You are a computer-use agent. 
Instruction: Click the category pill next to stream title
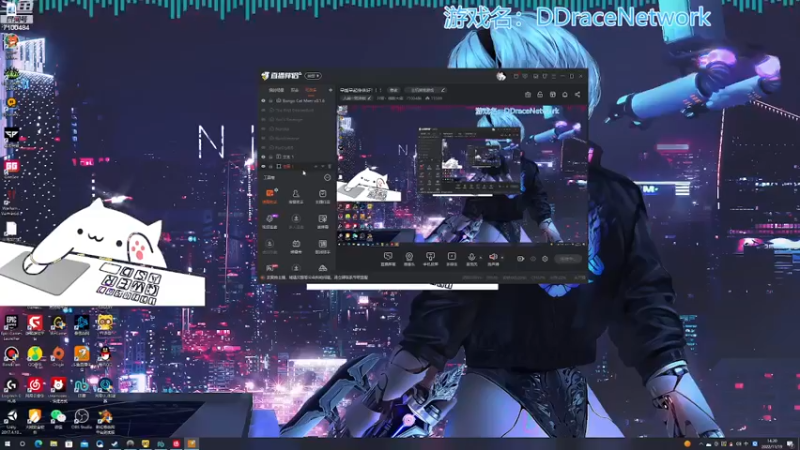(x=393, y=90)
